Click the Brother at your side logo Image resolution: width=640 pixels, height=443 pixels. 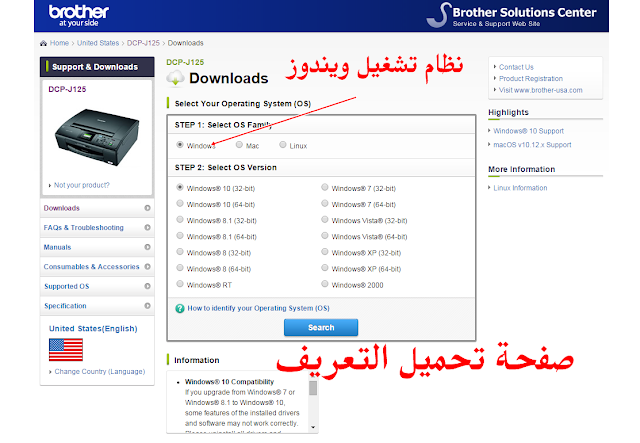click(x=79, y=16)
